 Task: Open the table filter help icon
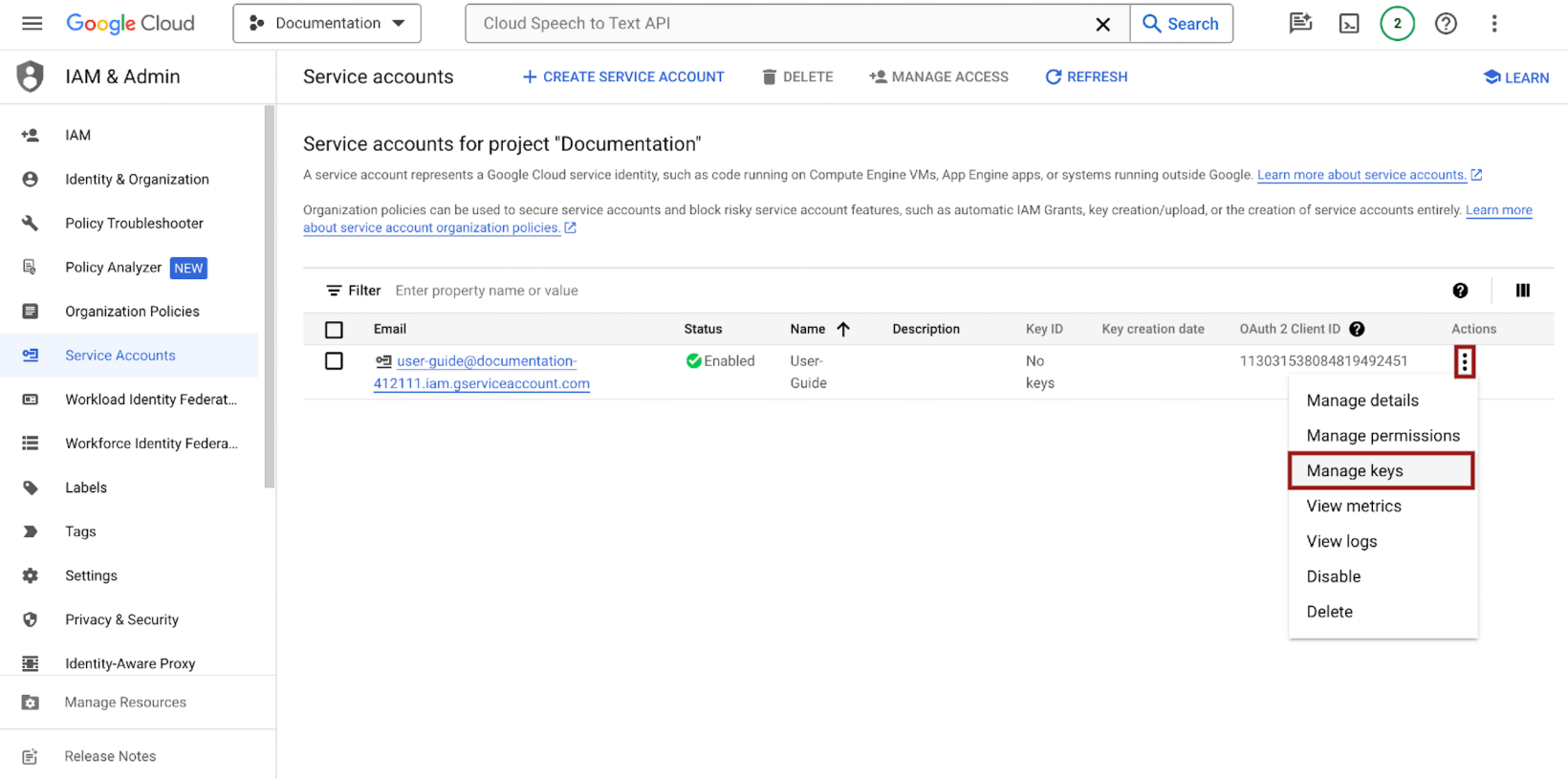[x=1460, y=291]
